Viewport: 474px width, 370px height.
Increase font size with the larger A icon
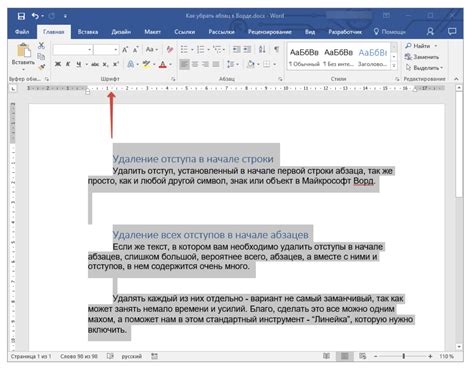(x=125, y=50)
